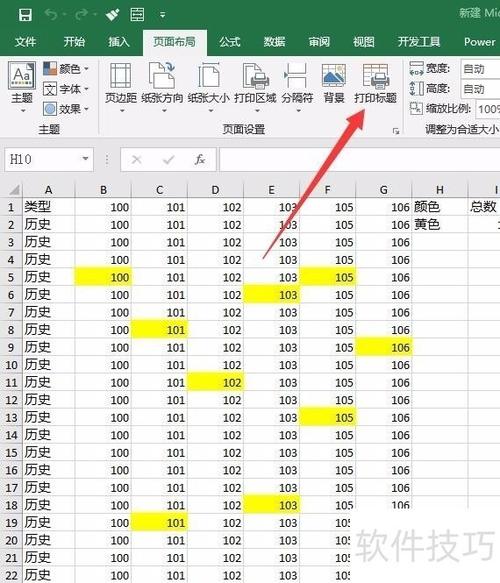Switch to the 视图 ribbon tab
The height and width of the screenshot is (583, 500).
364,42
